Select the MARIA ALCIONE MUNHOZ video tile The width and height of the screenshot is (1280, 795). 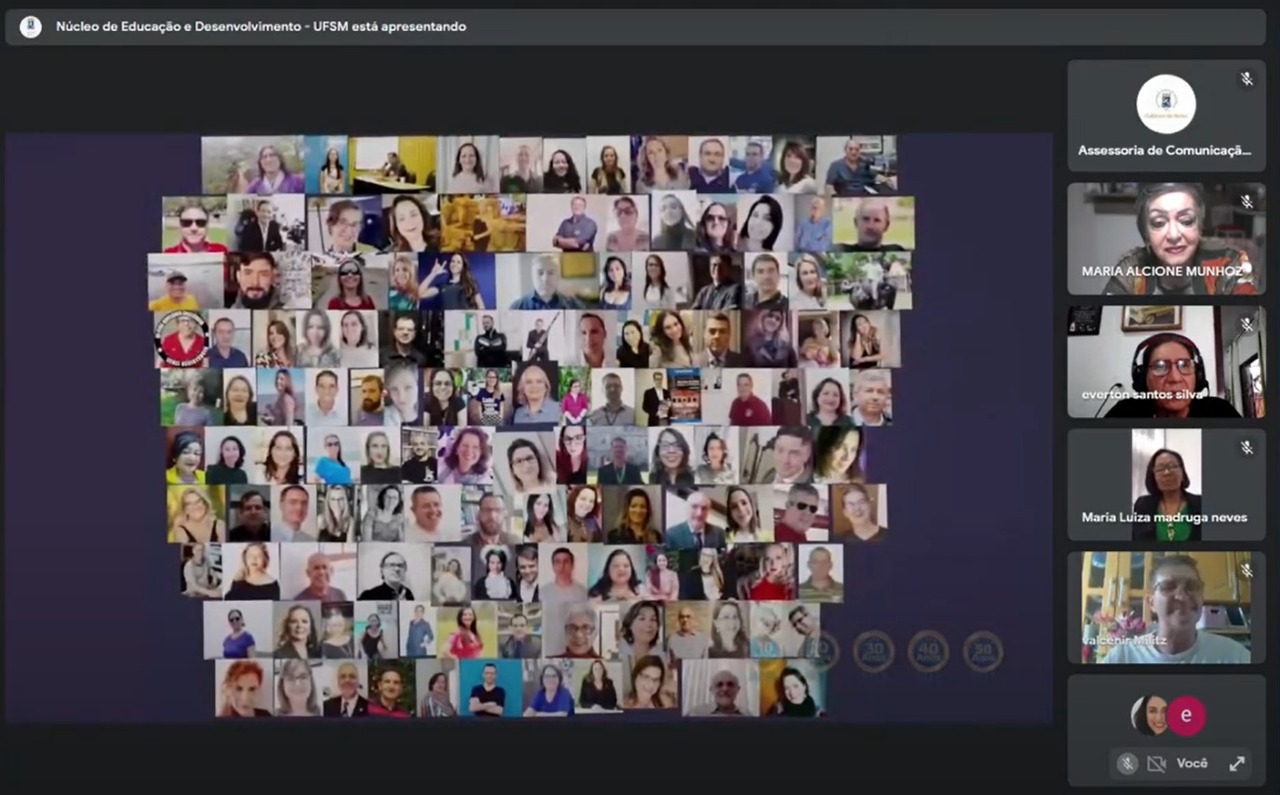pyautogui.click(x=1166, y=238)
